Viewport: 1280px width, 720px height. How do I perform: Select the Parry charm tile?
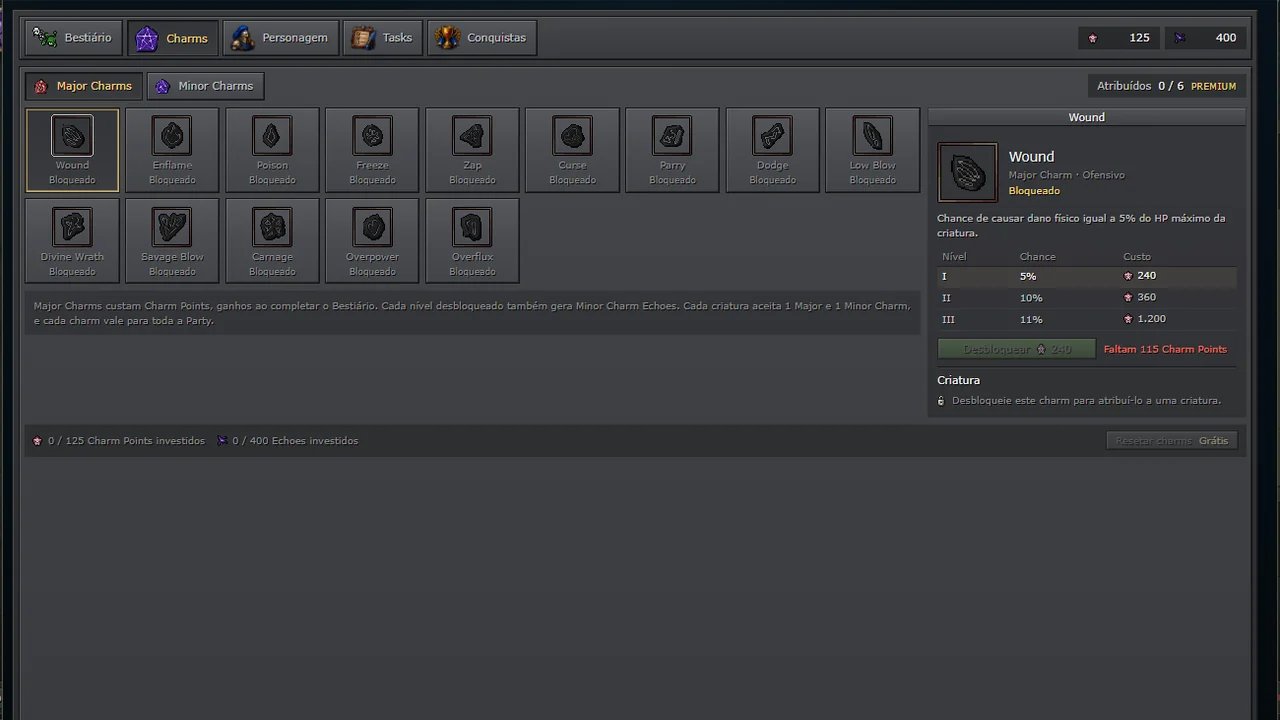[672, 150]
